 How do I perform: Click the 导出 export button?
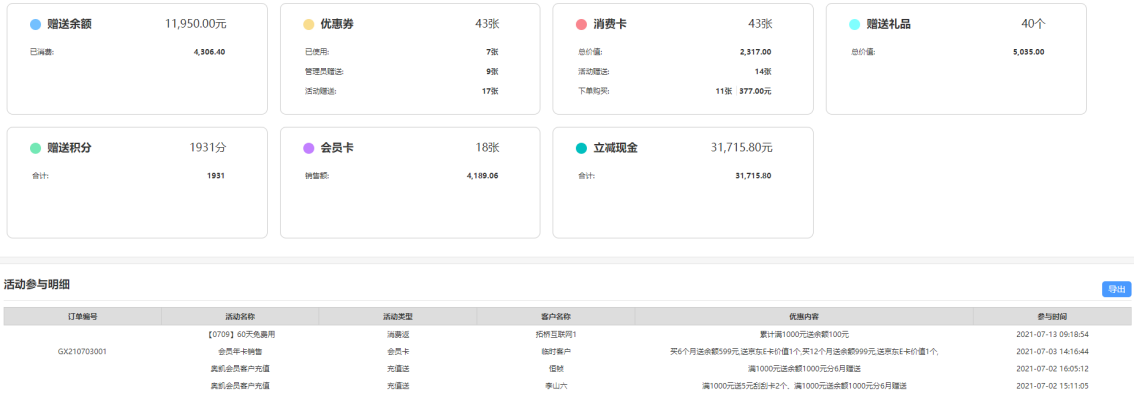(x=1117, y=289)
